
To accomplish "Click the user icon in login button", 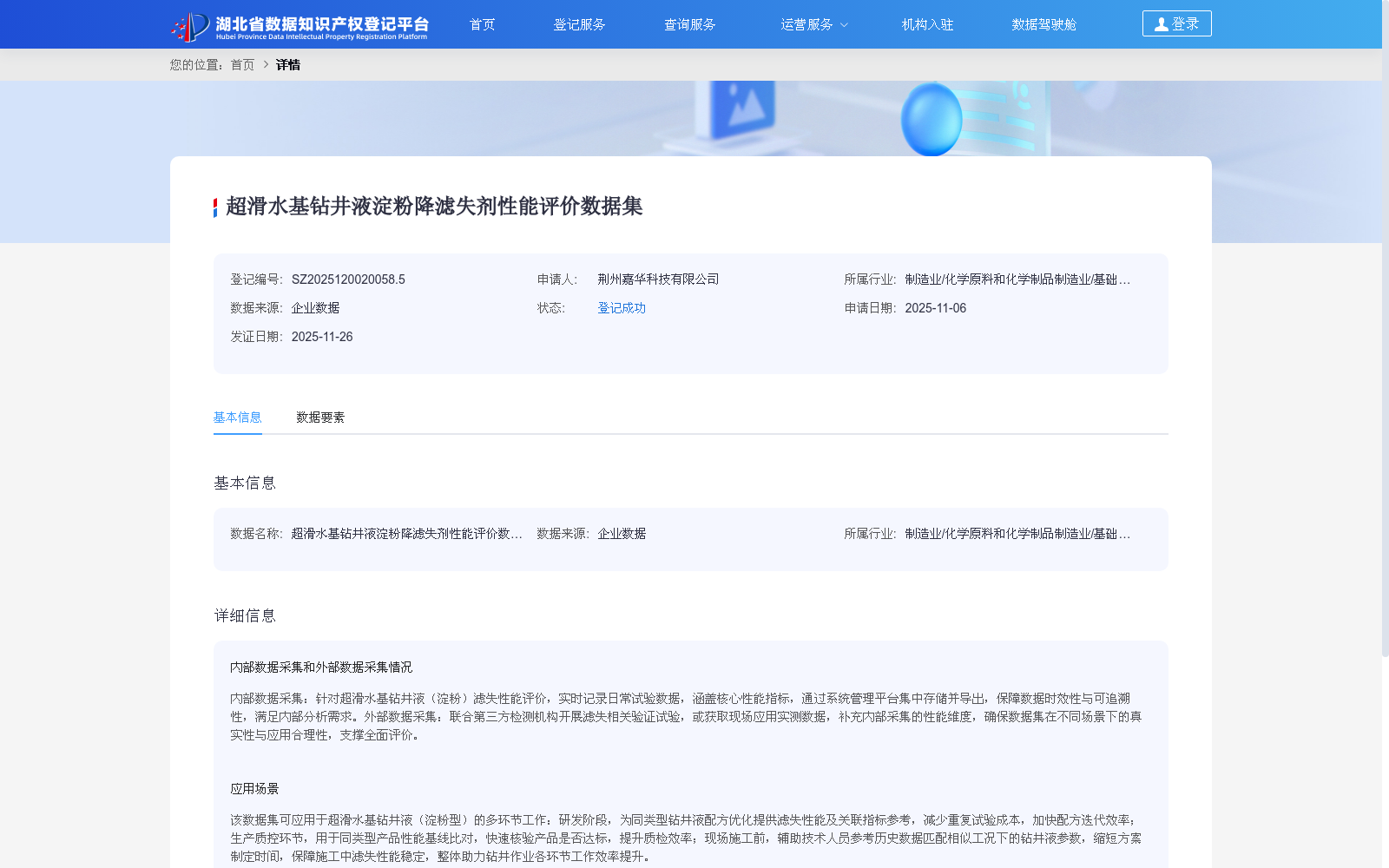I will click(x=1161, y=24).
